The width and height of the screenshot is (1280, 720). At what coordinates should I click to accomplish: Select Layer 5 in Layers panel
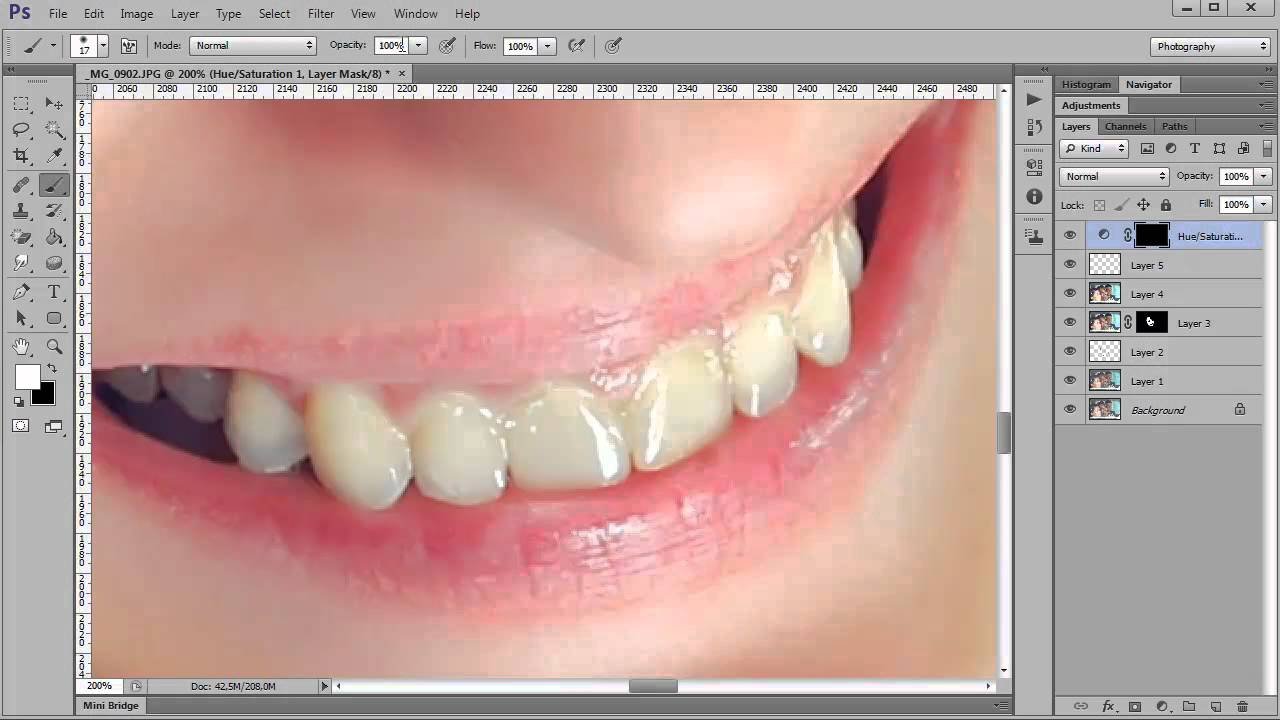click(x=1147, y=265)
